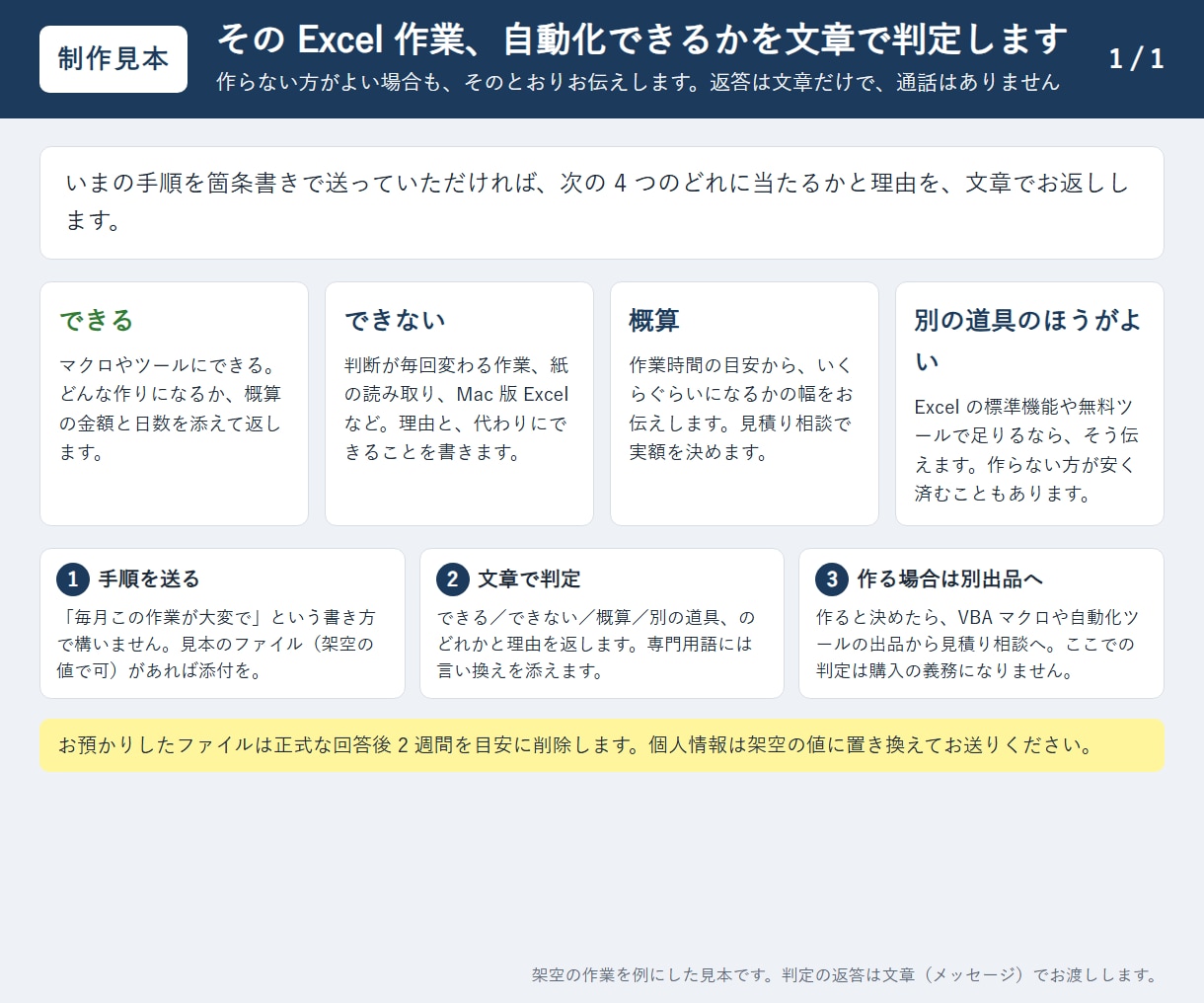Click the 1 / 1 page counter
This screenshot has height=1003, width=1204.
1136,59
